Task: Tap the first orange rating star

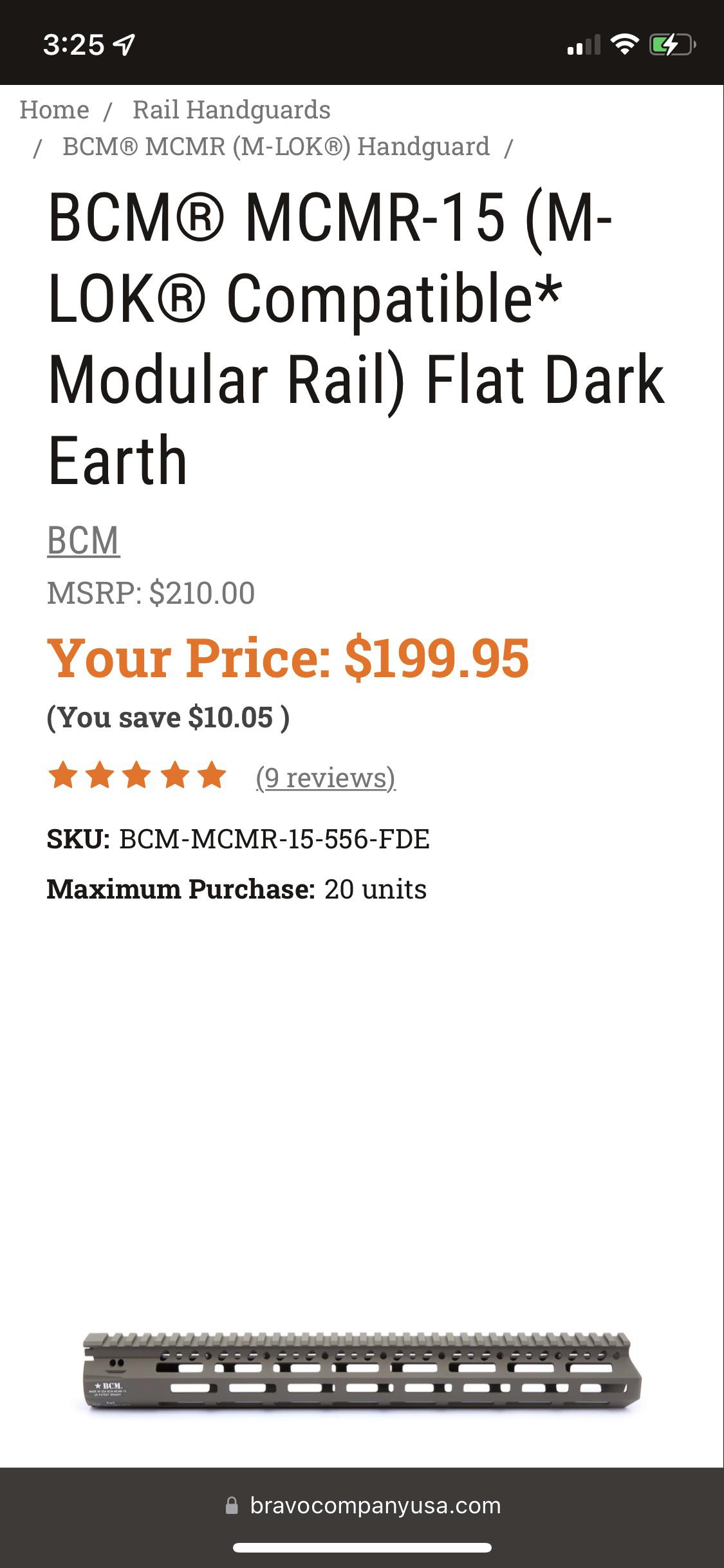Action: [x=63, y=775]
